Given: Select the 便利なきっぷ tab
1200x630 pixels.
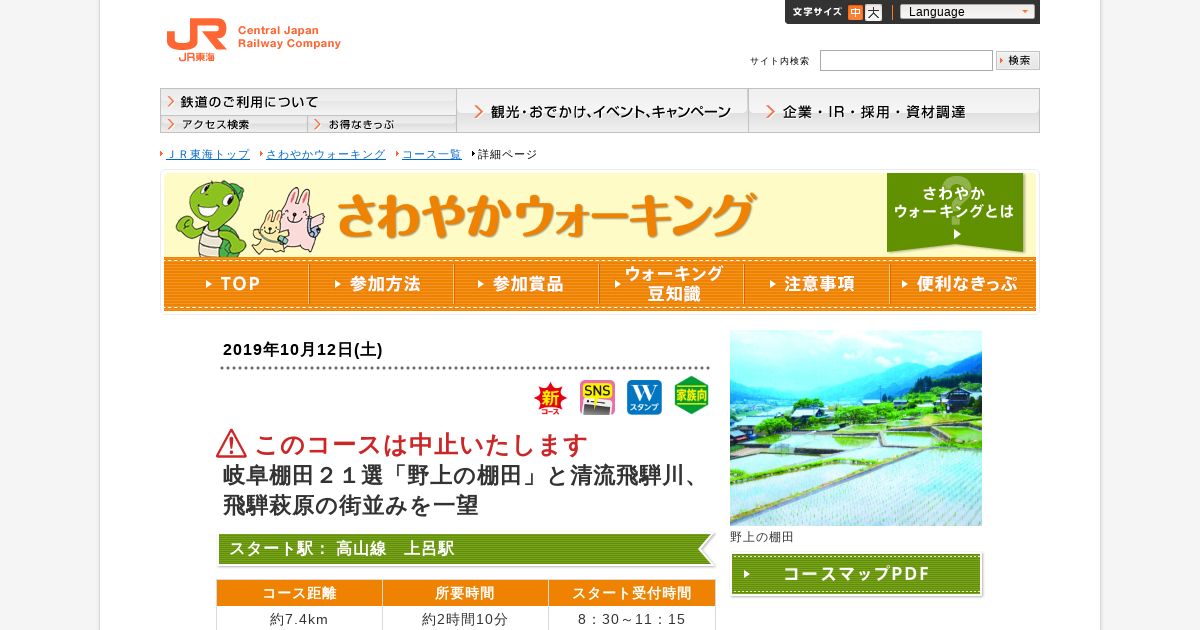Looking at the screenshot, I should (x=962, y=284).
